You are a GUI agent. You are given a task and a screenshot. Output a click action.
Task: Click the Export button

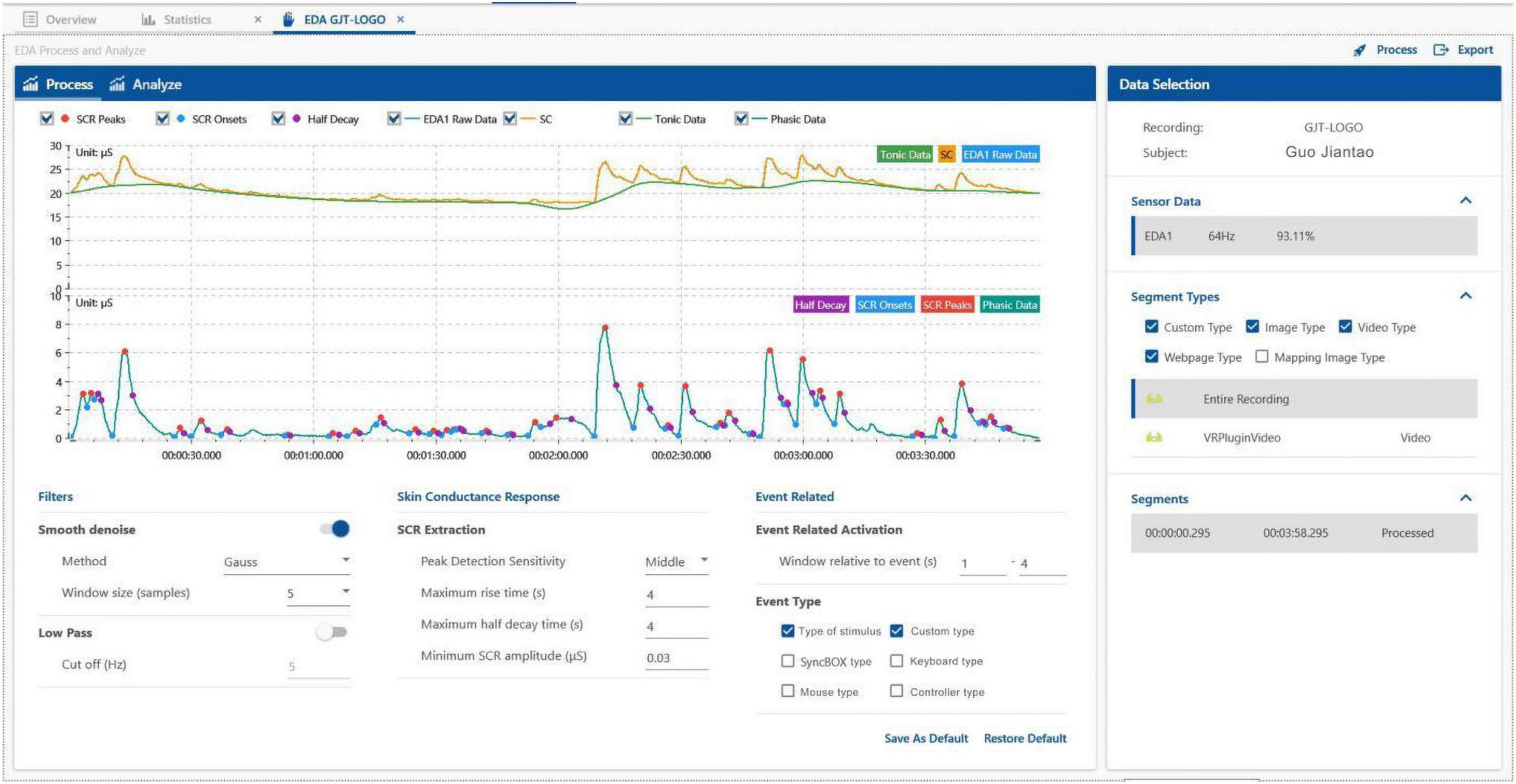point(1463,50)
